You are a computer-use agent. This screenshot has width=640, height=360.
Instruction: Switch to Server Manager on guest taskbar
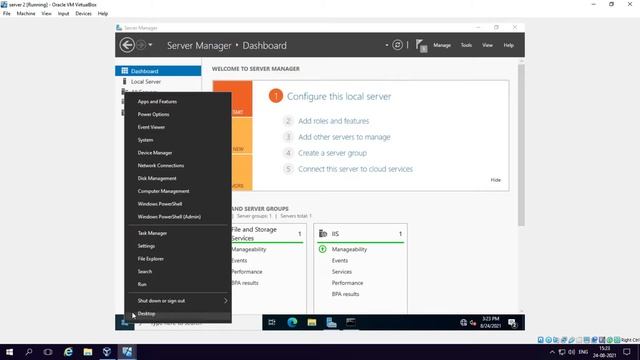coord(331,322)
